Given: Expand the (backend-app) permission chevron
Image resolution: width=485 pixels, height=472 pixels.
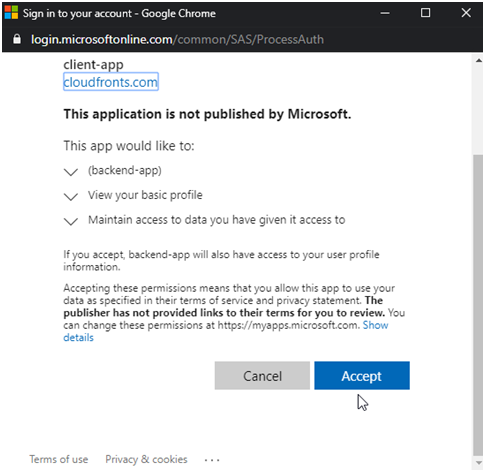Looking at the screenshot, I should [71, 172].
